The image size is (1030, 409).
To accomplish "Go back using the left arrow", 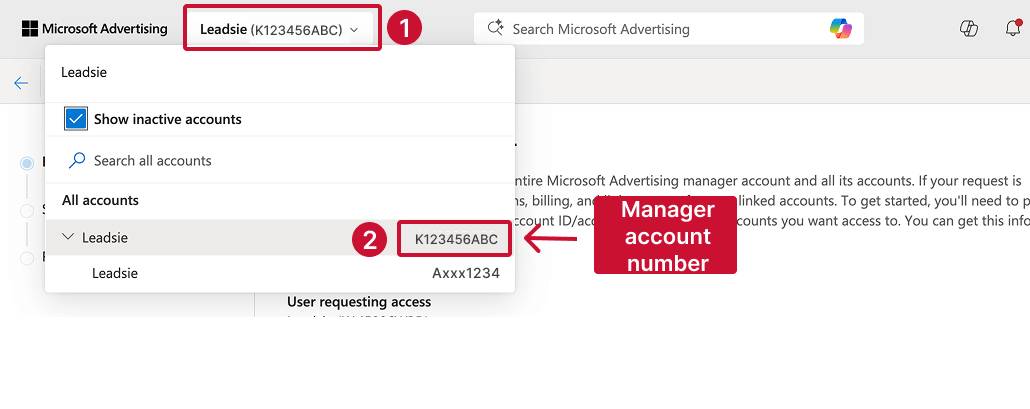I will pyautogui.click(x=21, y=83).
